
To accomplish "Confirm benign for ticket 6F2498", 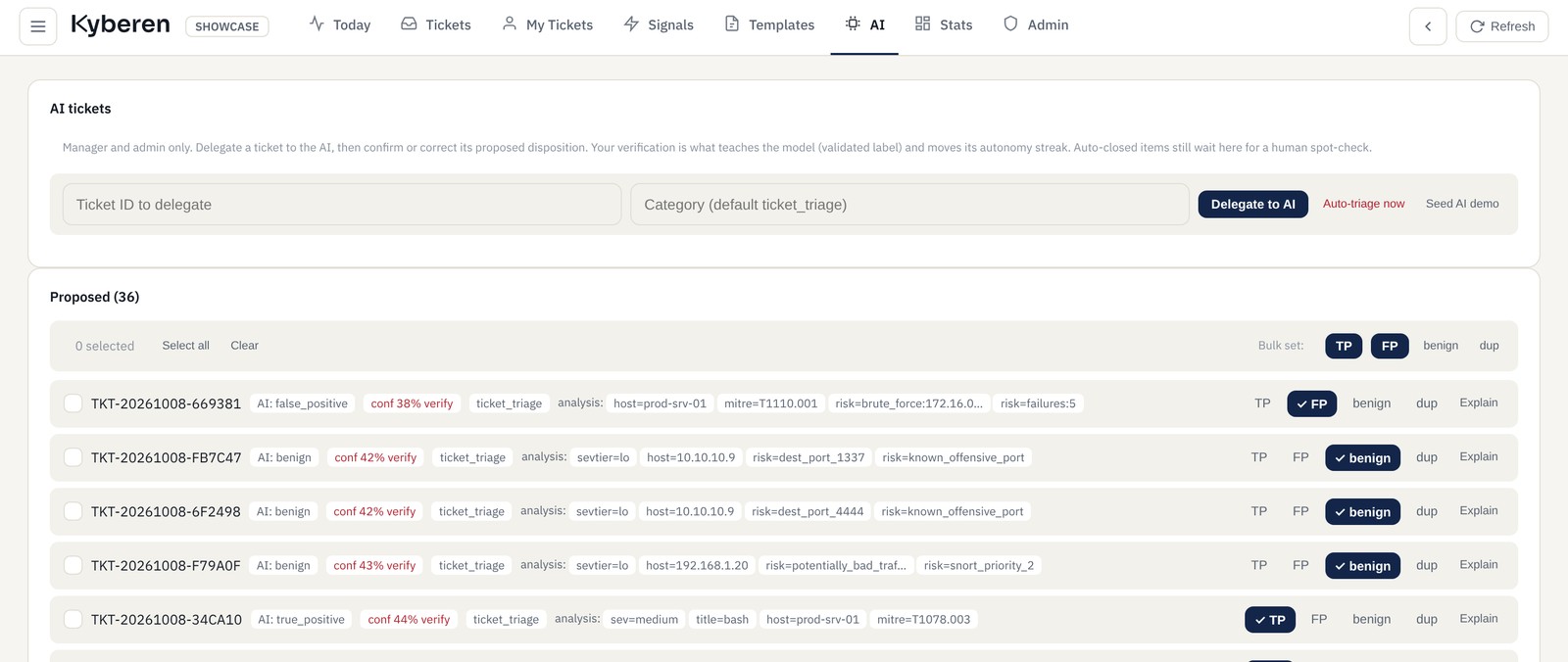I will 1362,511.
